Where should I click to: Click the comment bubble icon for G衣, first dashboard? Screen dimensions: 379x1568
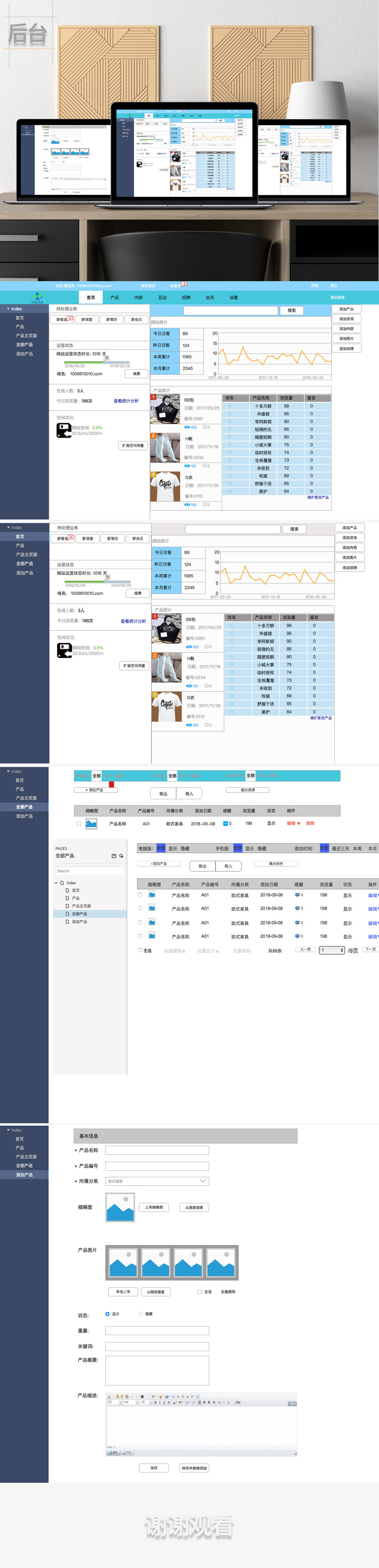[204, 505]
